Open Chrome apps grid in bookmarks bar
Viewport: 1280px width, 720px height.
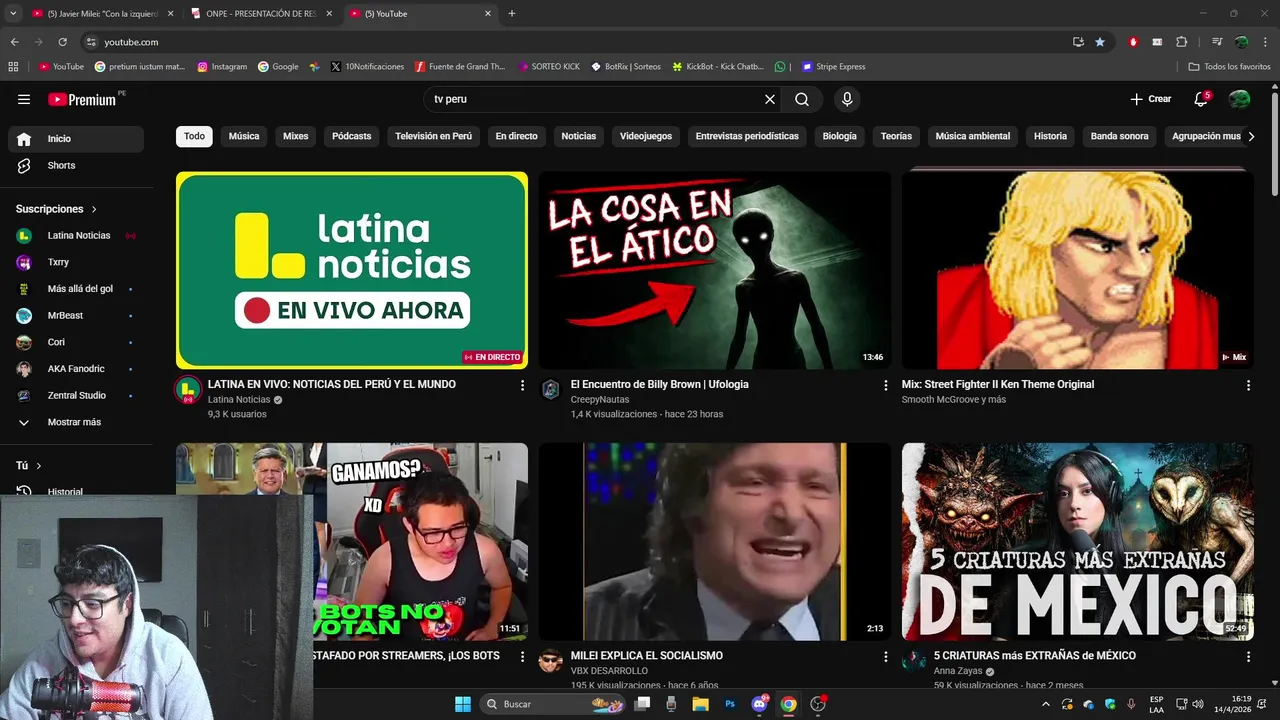click(x=13, y=66)
